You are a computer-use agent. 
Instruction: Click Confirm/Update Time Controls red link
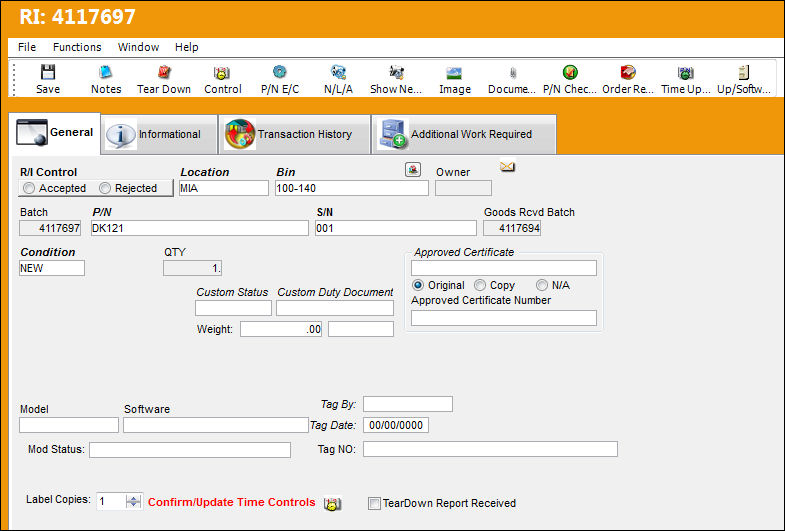[231, 502]
